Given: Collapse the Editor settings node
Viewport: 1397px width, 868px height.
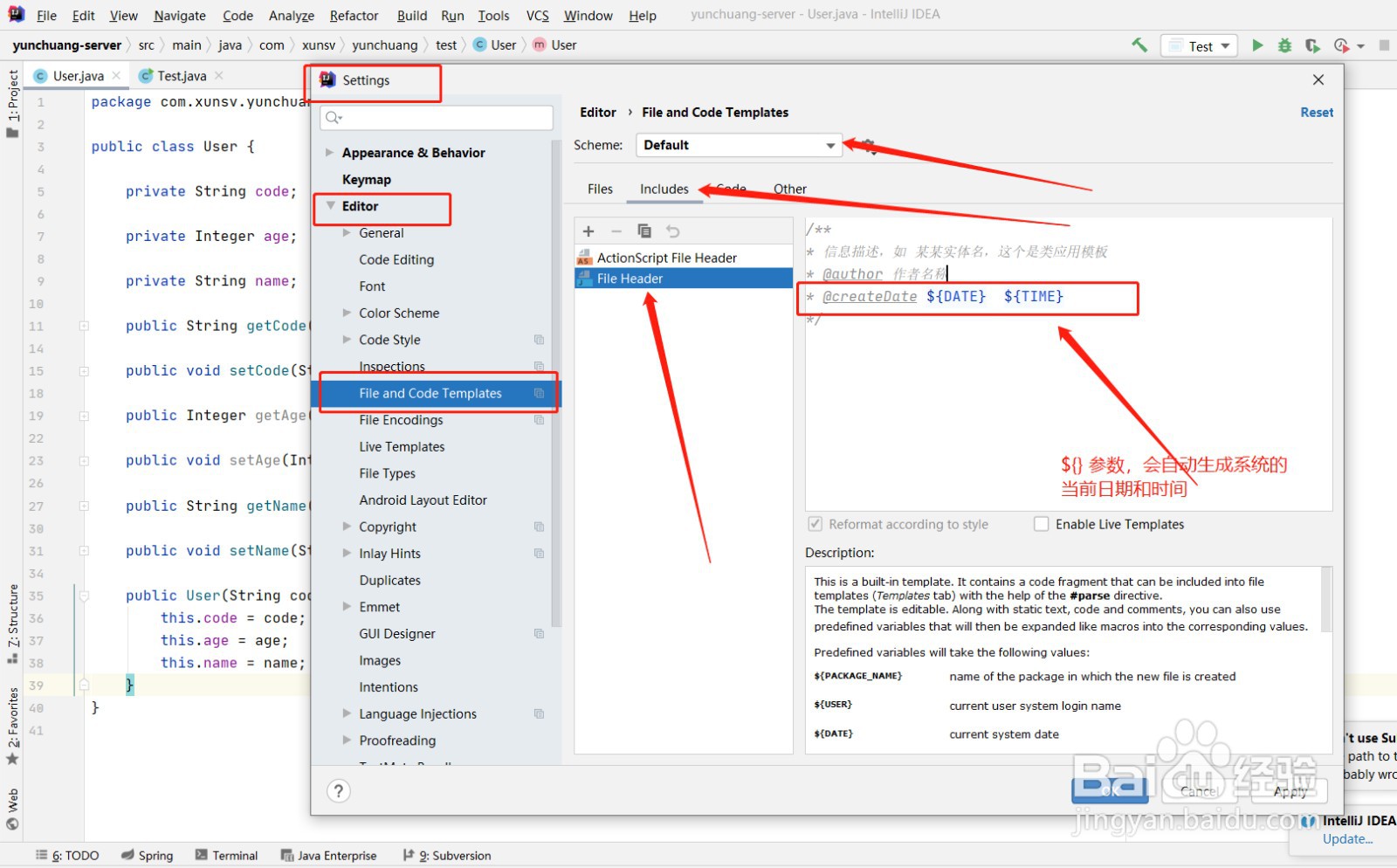Looking at the screenshot, I should pyautogui.click(x=330, y=206).
